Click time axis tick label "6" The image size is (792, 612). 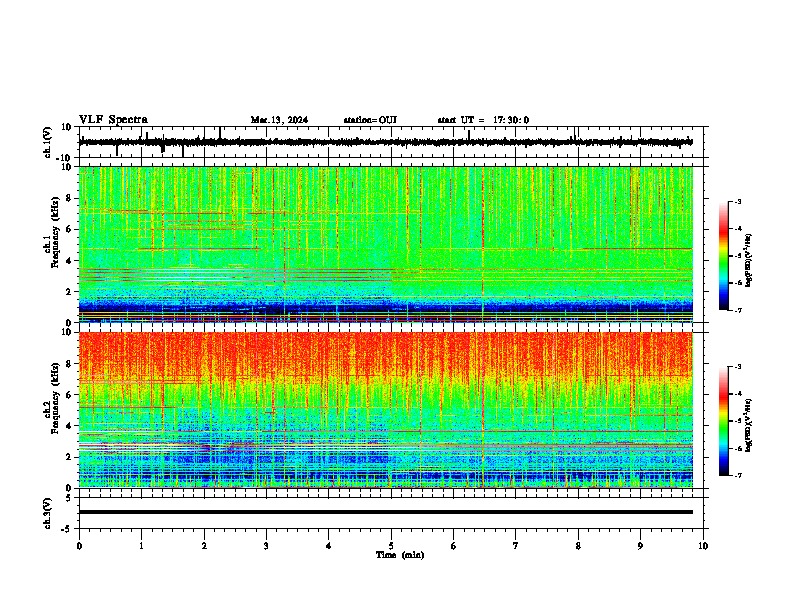(x=454, y=546)
